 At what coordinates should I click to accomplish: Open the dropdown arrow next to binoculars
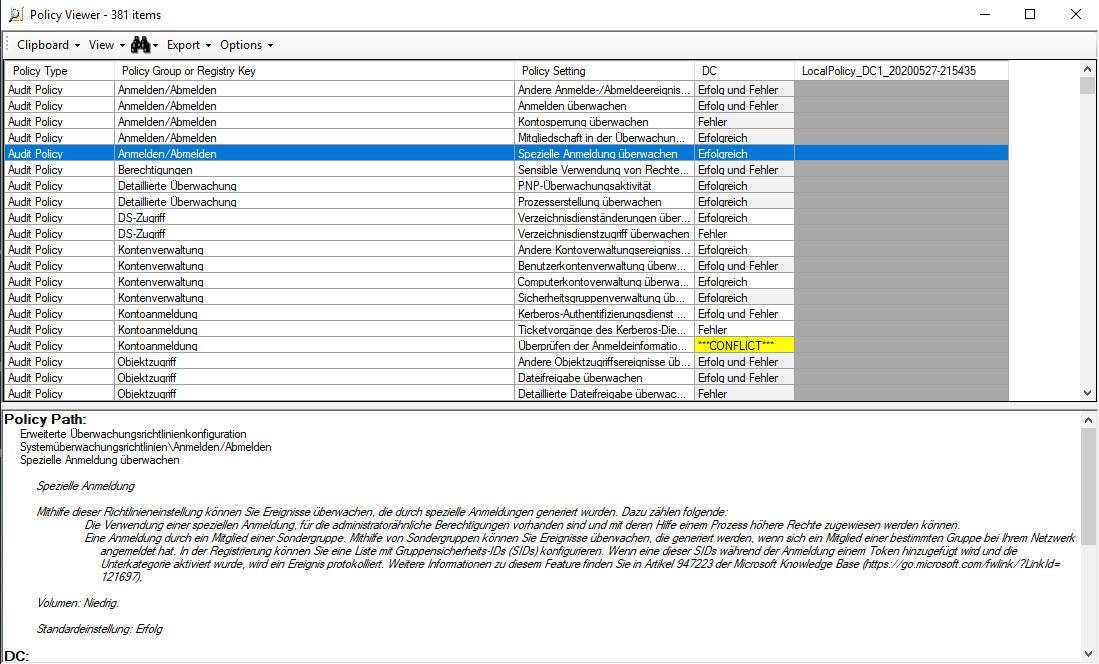click(x=155, y=45)
